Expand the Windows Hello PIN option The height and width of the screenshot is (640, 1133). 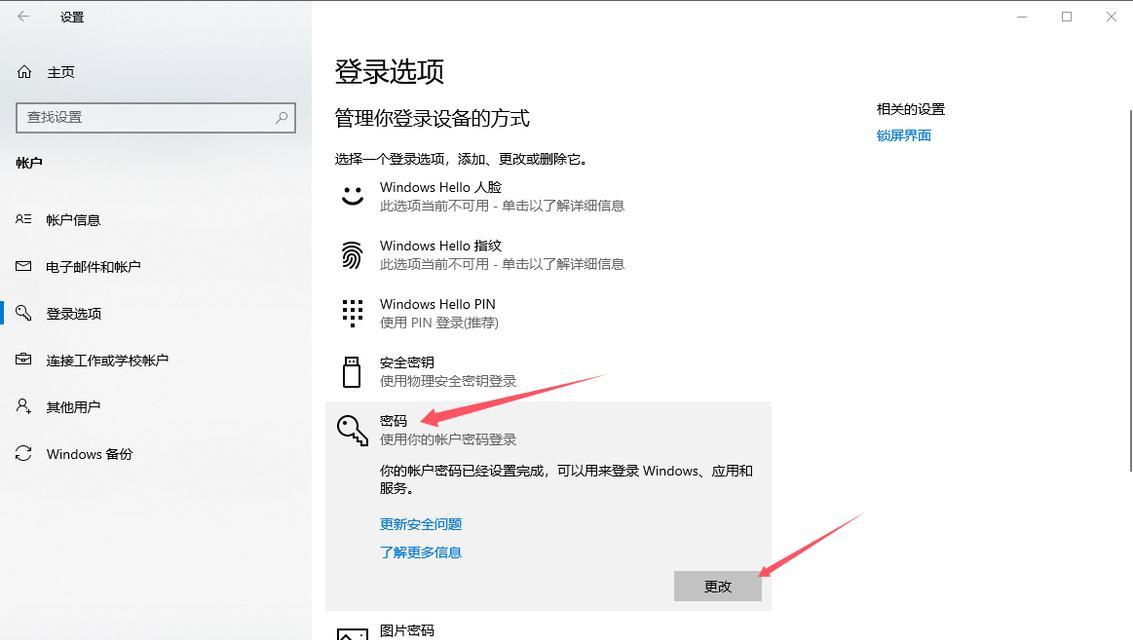point(548,313)
